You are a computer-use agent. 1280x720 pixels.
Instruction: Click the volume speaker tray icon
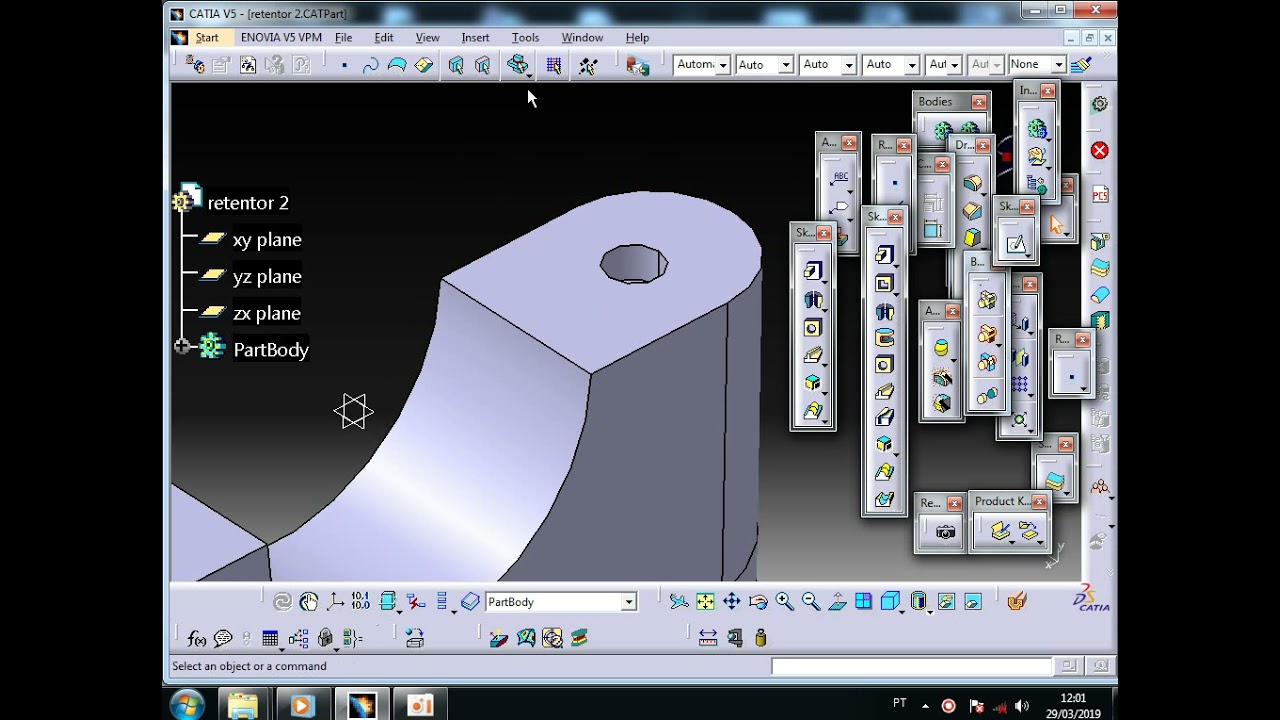click(1022, 706)
